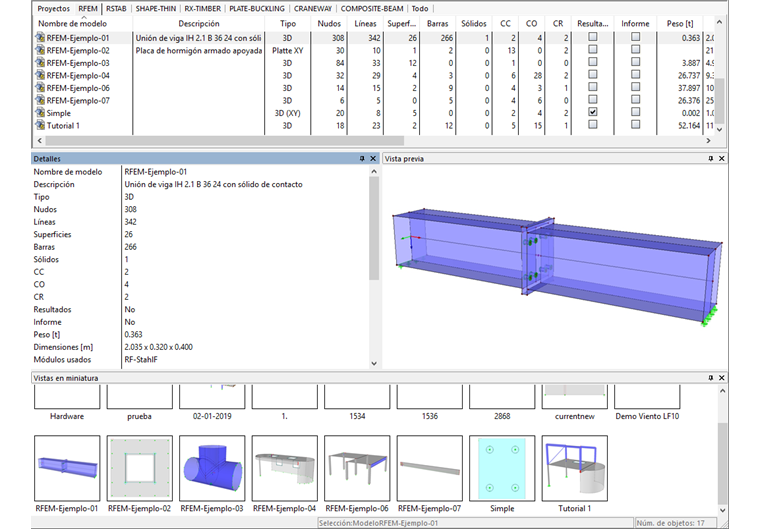The image size is (760, 529).
Task: Click the RFEM-Ejemplo-04 model file icon
Action: (40, 76)
